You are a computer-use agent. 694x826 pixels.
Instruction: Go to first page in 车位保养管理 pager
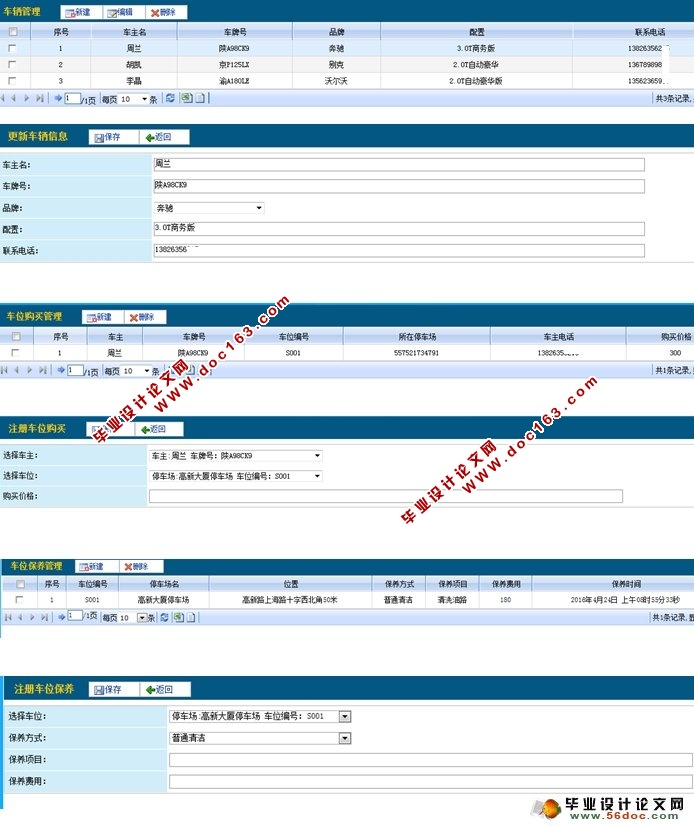tap(8, 617)
